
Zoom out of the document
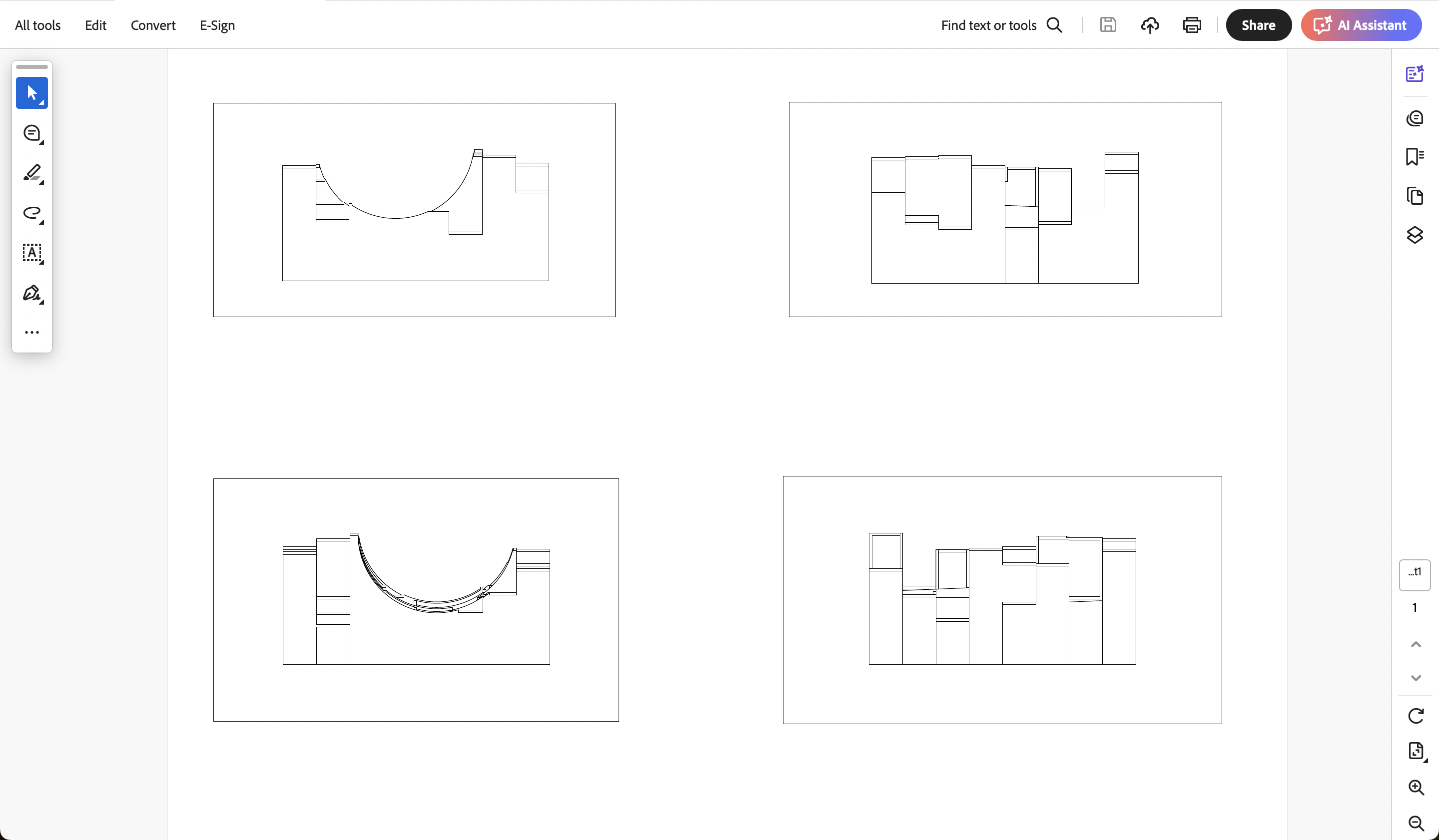(x=1416, y=824)
